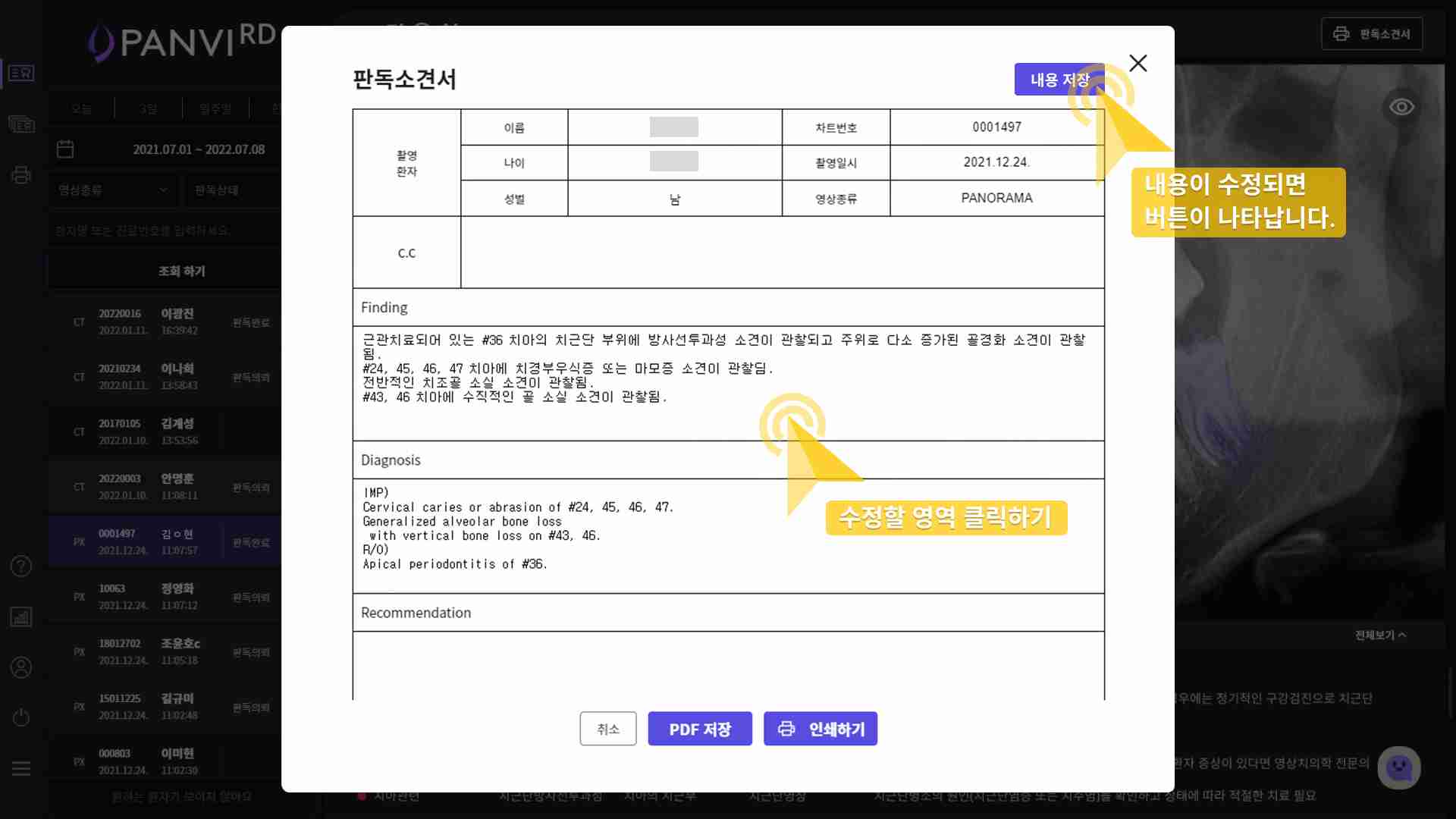This screenshot has height=819, width=1456.
Task: Click into the Finding text area
Action: tap(728, 384)
